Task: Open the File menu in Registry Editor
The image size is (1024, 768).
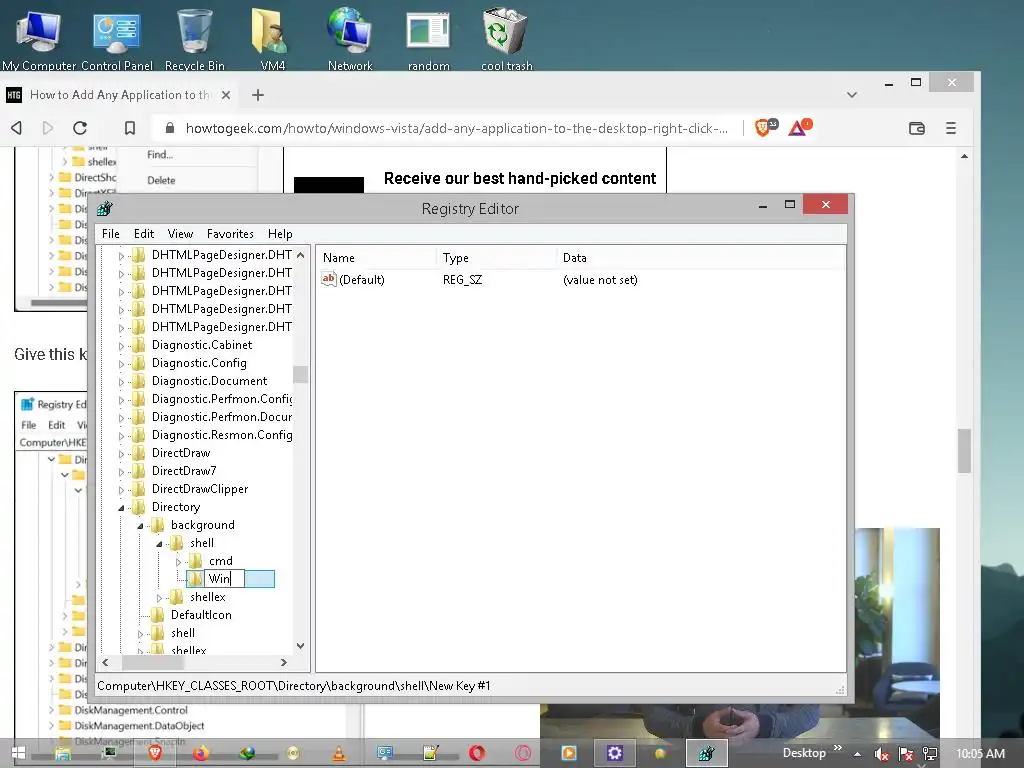Action: point(110,234)
